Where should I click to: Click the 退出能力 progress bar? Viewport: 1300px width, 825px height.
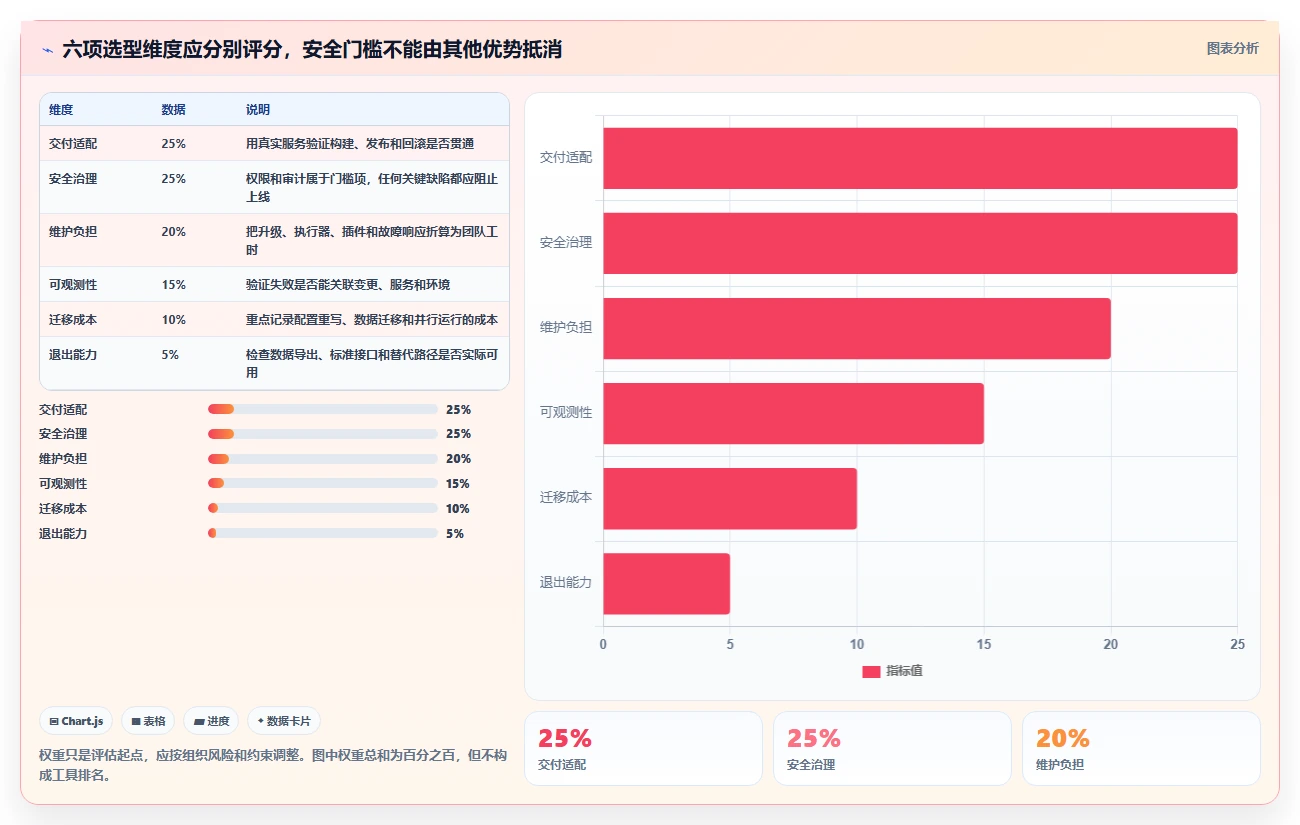click(x=323, y=533)
